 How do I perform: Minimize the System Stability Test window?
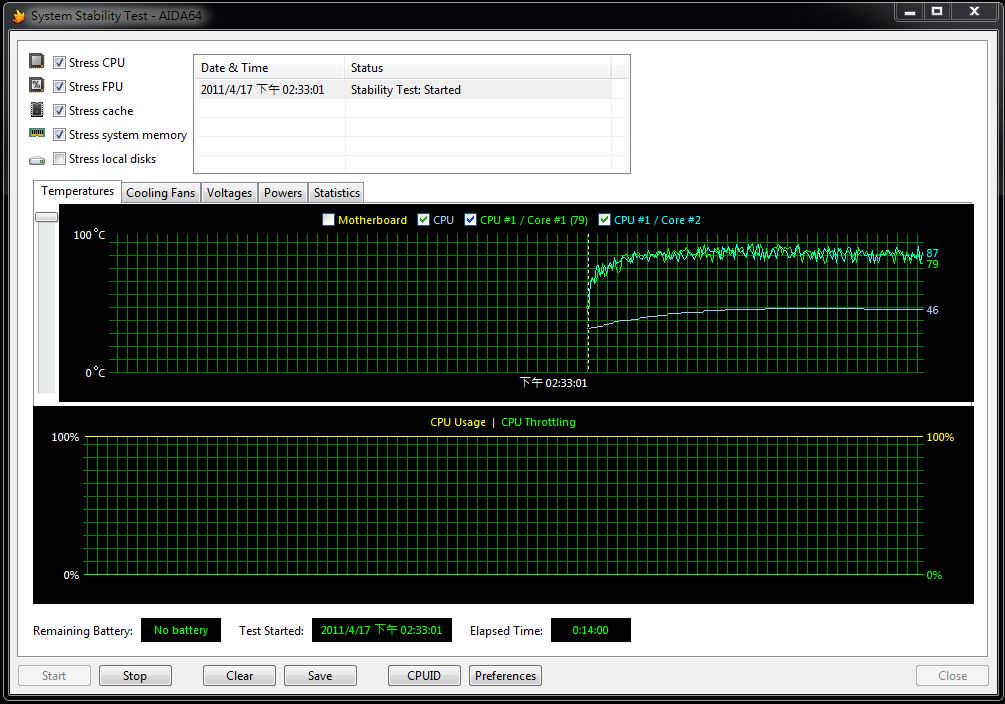[x=909, y=12]
